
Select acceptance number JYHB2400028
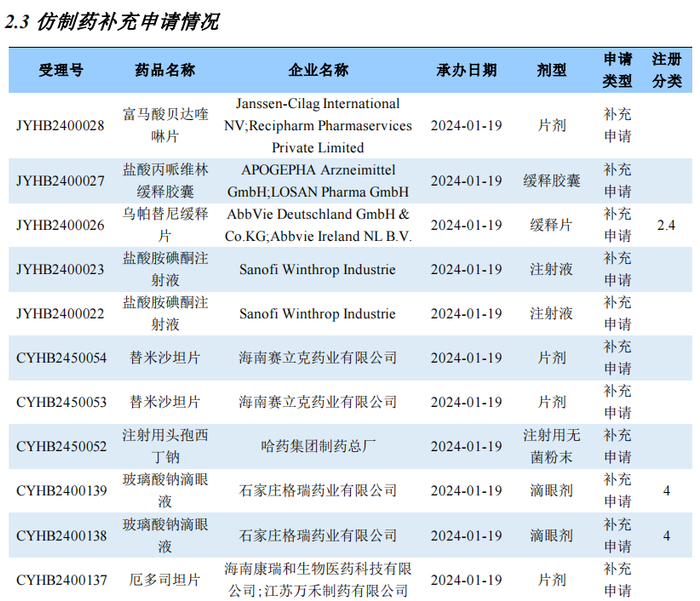(60, 125)
